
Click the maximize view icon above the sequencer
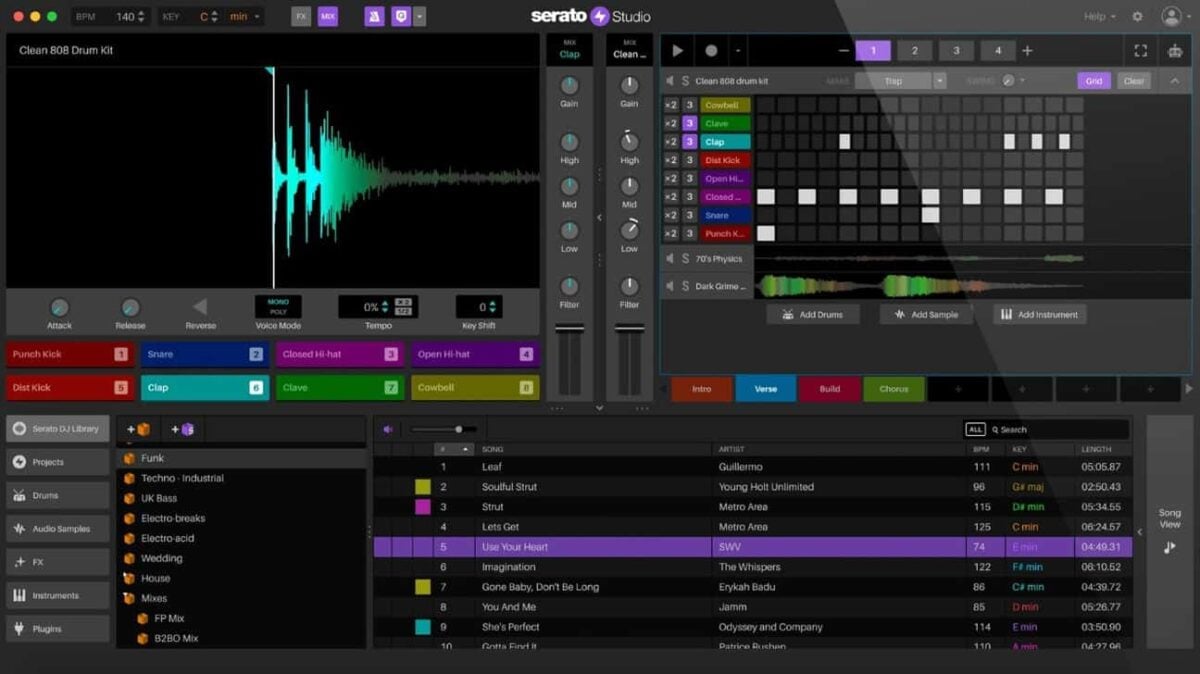click(x=1142, y=49)
